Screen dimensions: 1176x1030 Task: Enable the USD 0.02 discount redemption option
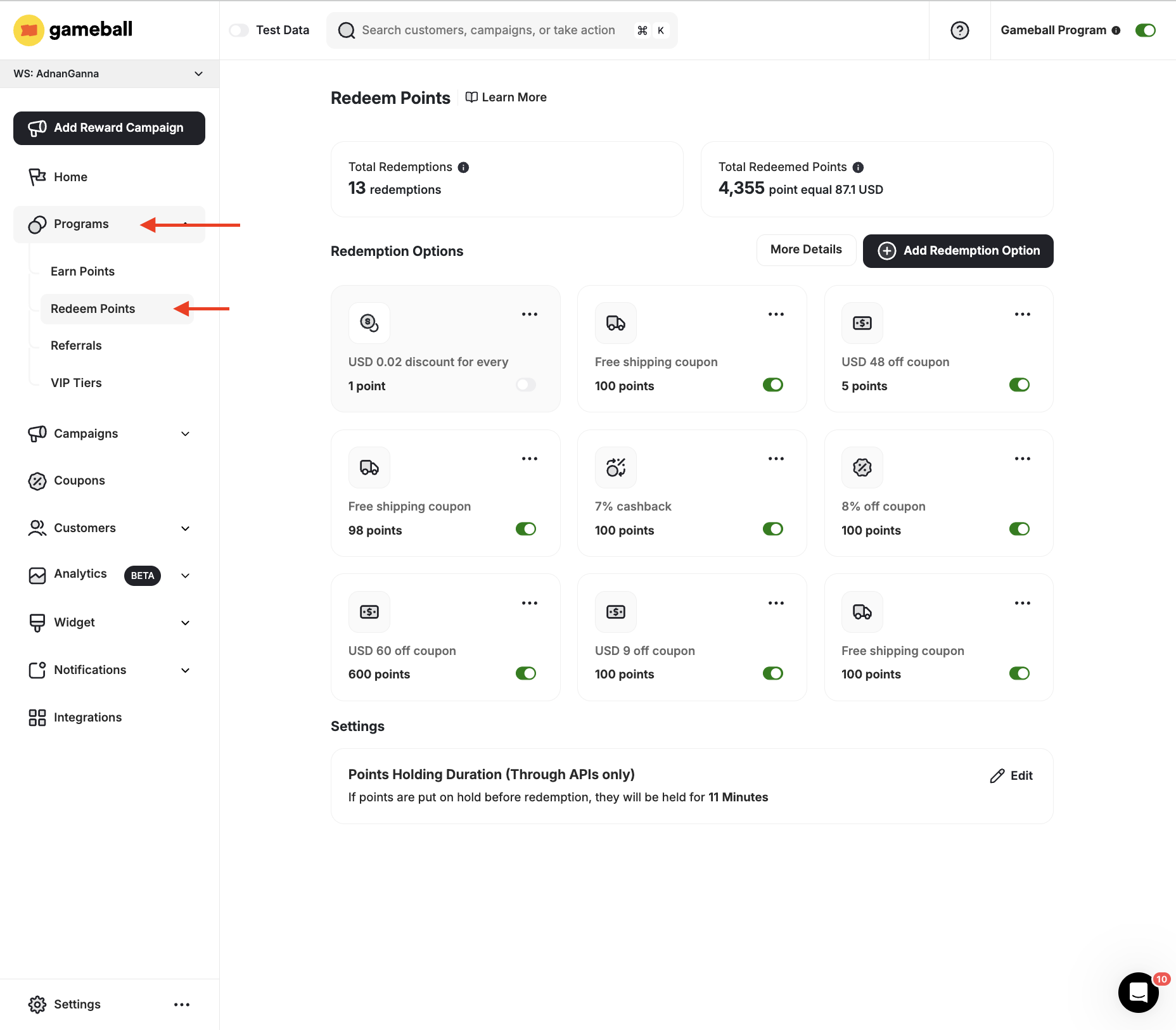[x=525, y=385]
